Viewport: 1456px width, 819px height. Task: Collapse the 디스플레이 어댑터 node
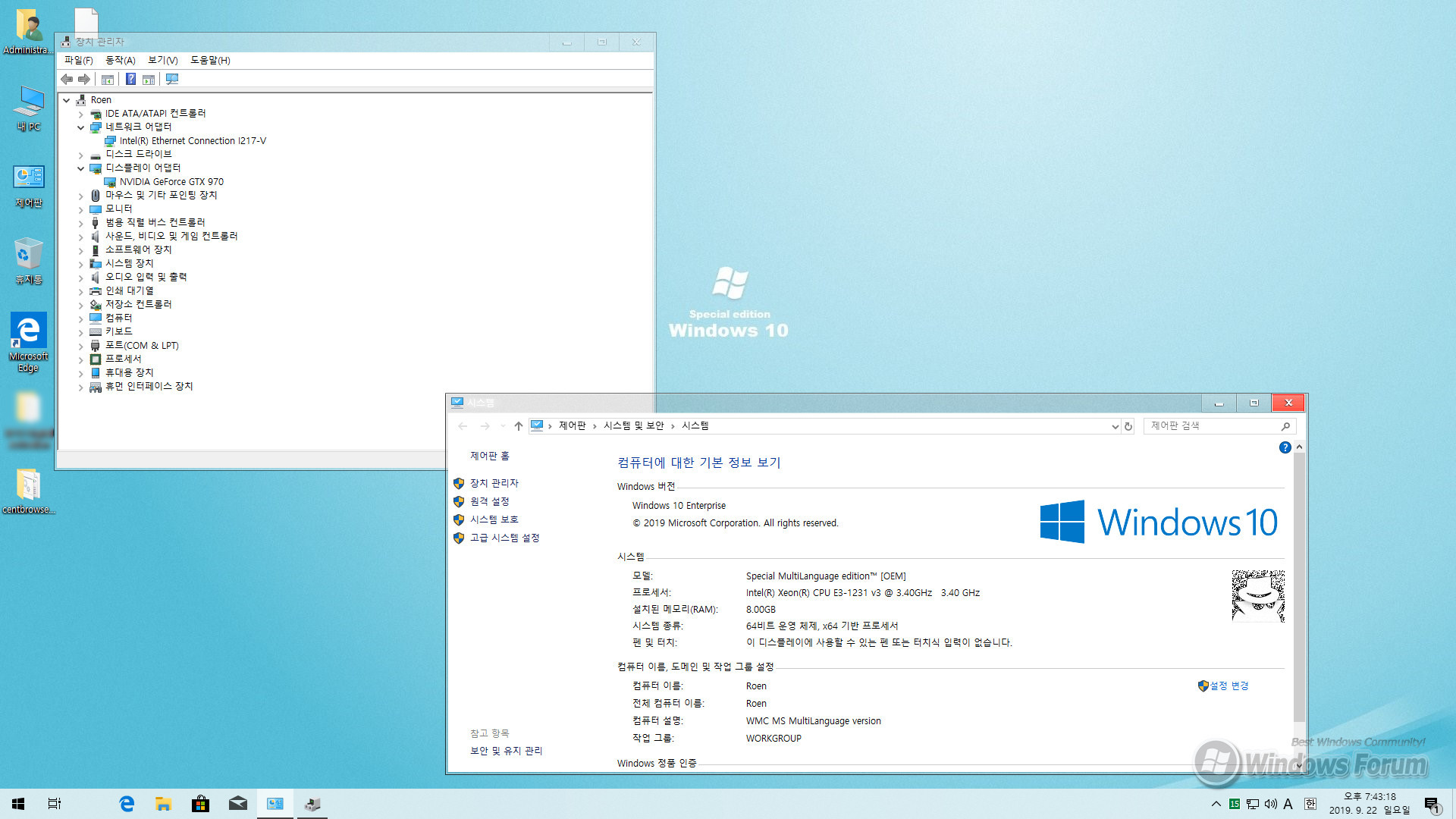pos(81,168)
